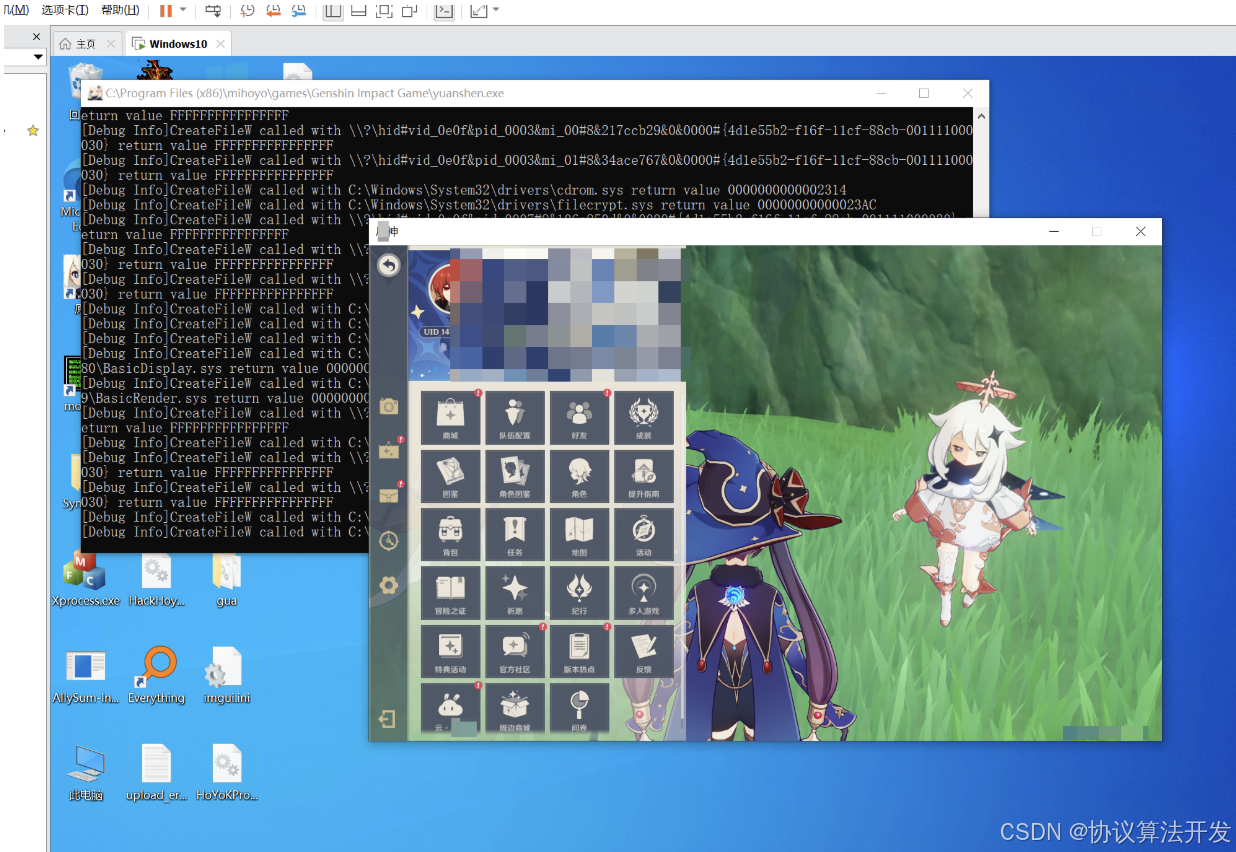Open the 祈愿 wish tile
Screen dimensions: 1236x852
[514, 591]
